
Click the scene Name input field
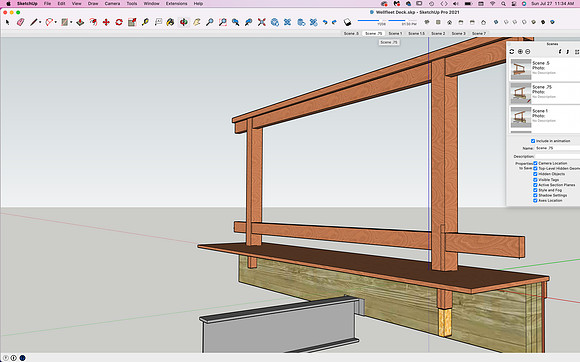pos(557,148)
